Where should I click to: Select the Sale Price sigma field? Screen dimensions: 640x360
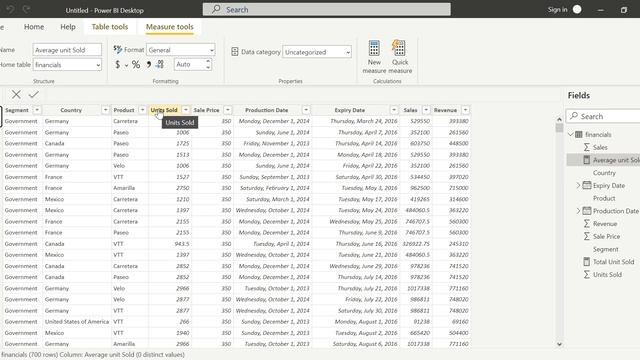coord(602,236)
